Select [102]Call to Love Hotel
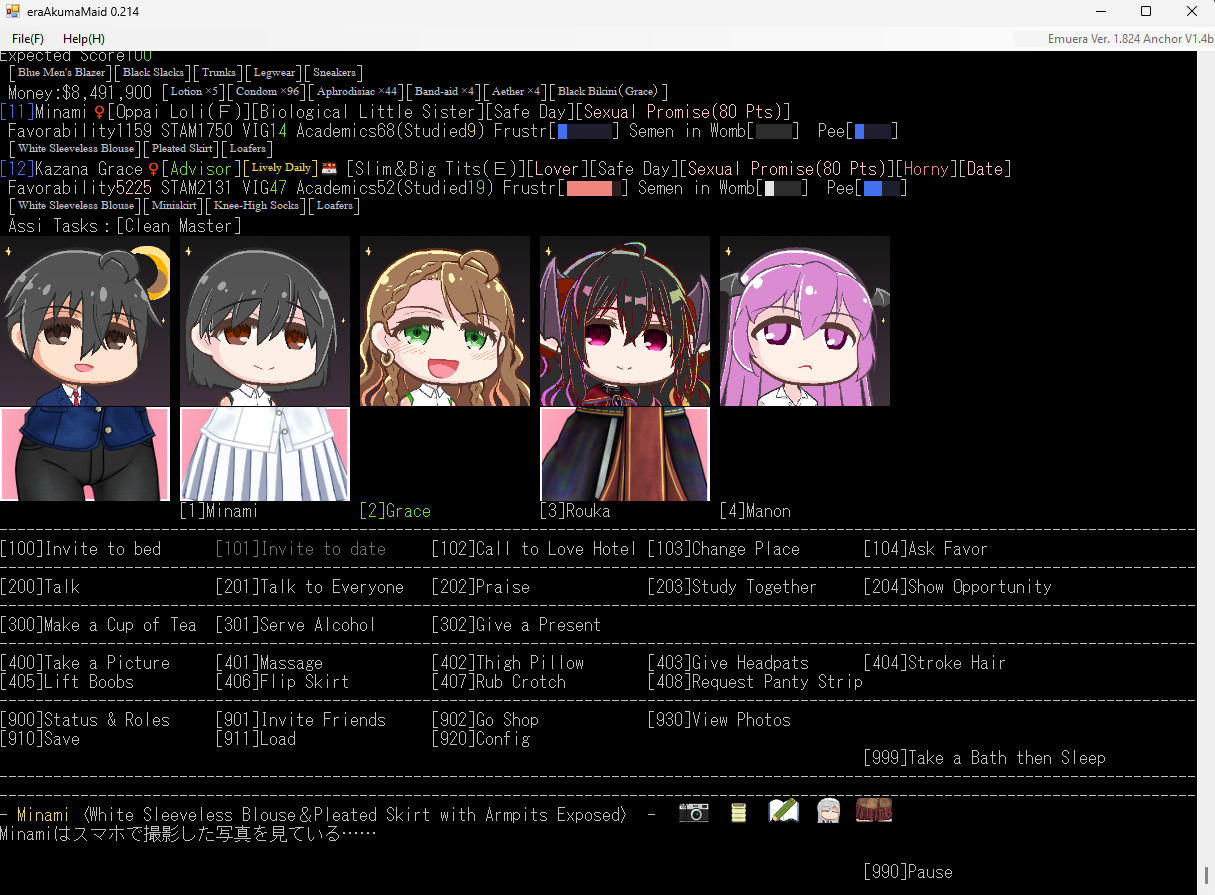Viewport: 1215px width, 895px height. [534, 549]
